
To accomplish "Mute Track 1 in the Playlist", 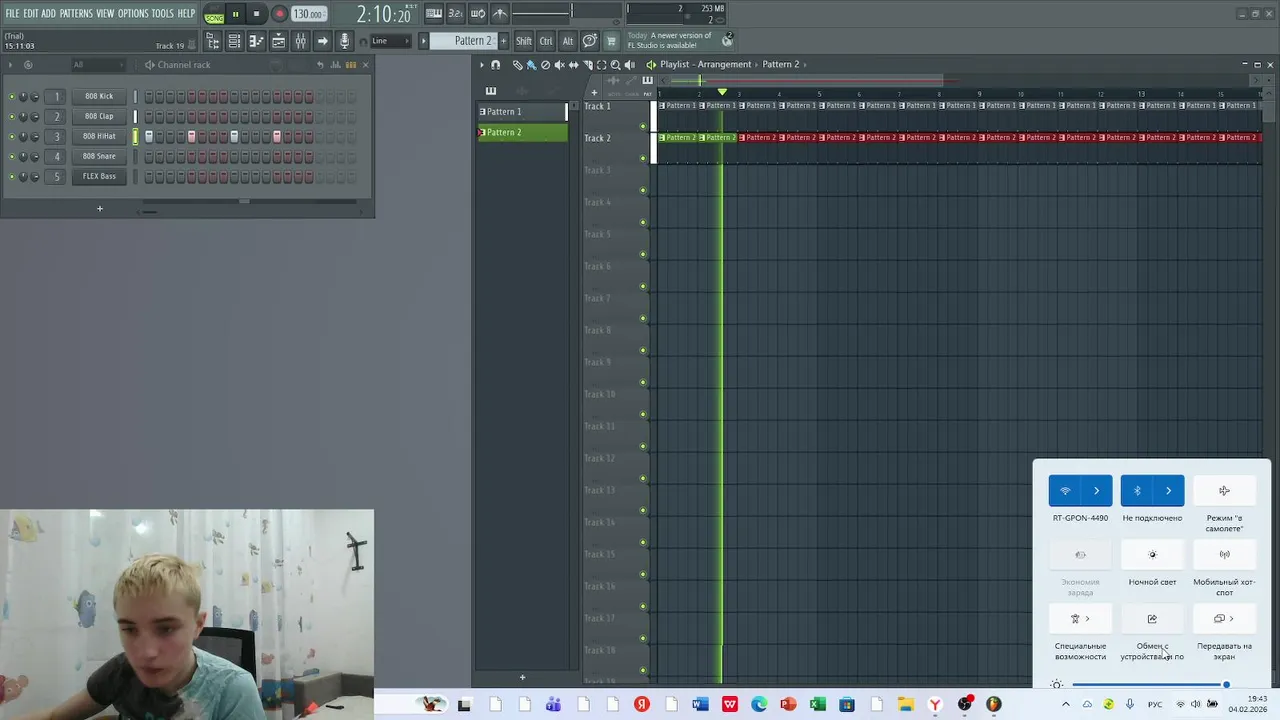I will point(643,126).
